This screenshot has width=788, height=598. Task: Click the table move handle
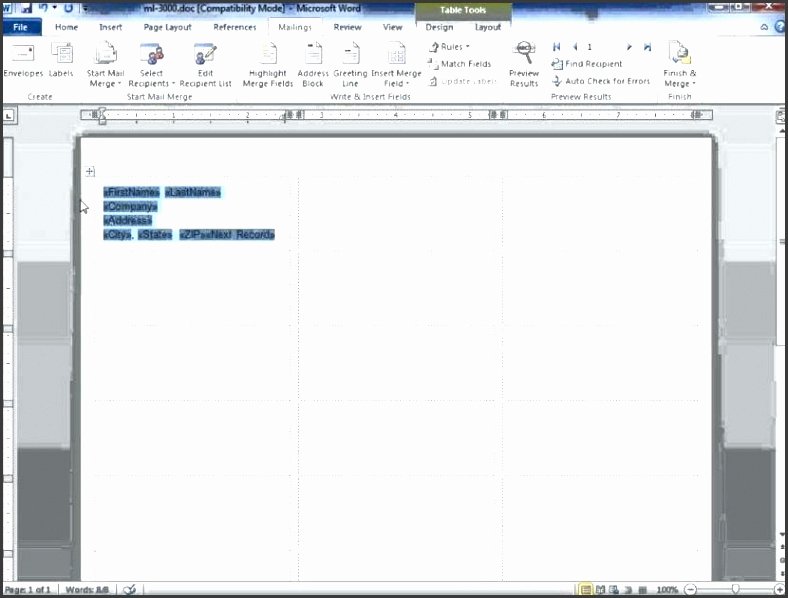coord(90,172)
